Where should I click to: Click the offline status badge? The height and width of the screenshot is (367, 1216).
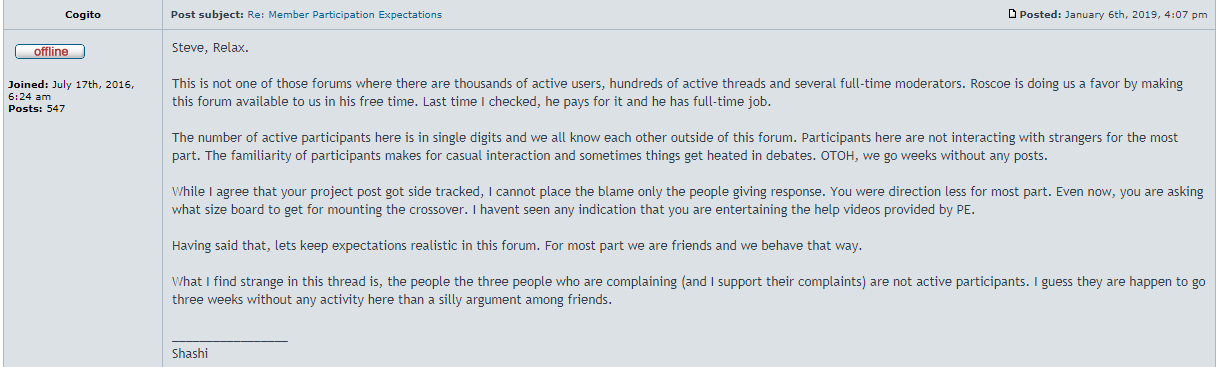click(x=50, y=51)
